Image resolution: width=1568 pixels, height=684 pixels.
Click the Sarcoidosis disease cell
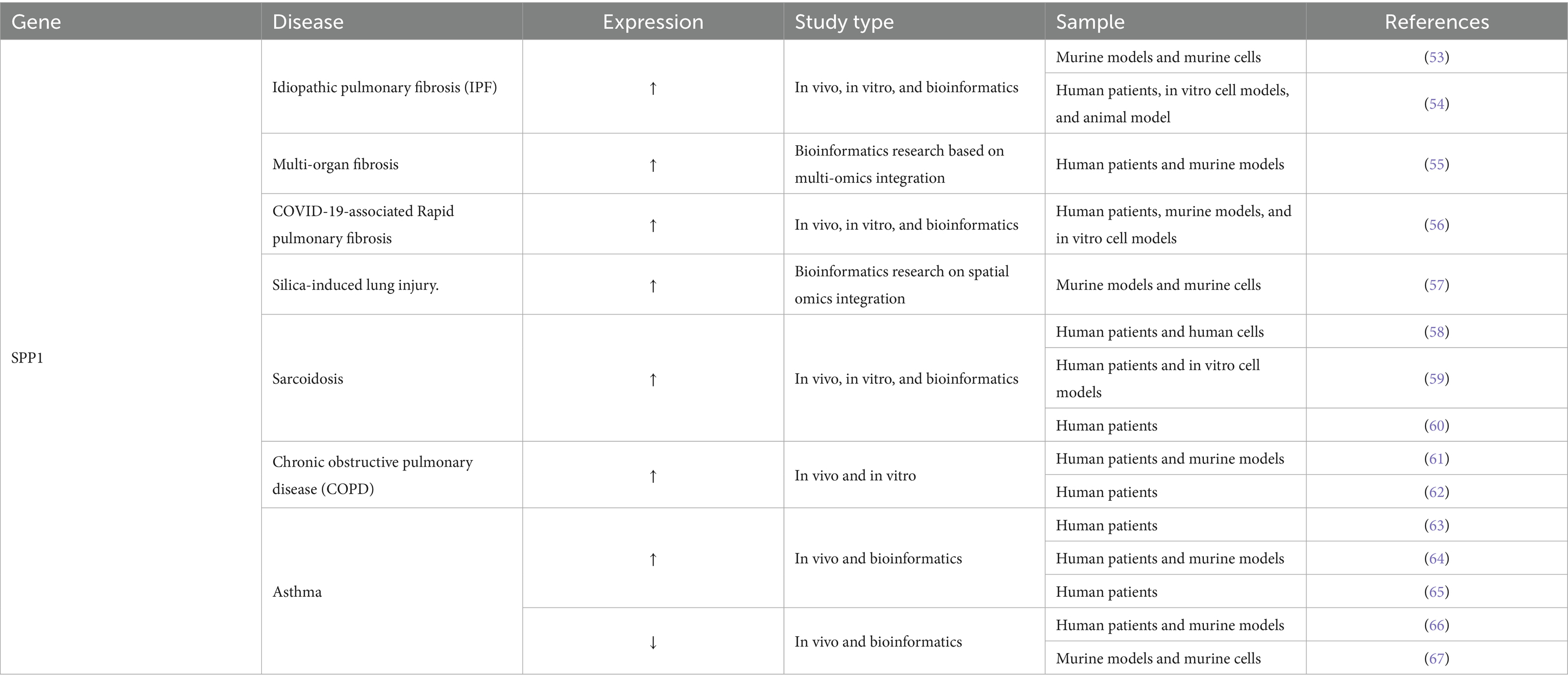308,379
